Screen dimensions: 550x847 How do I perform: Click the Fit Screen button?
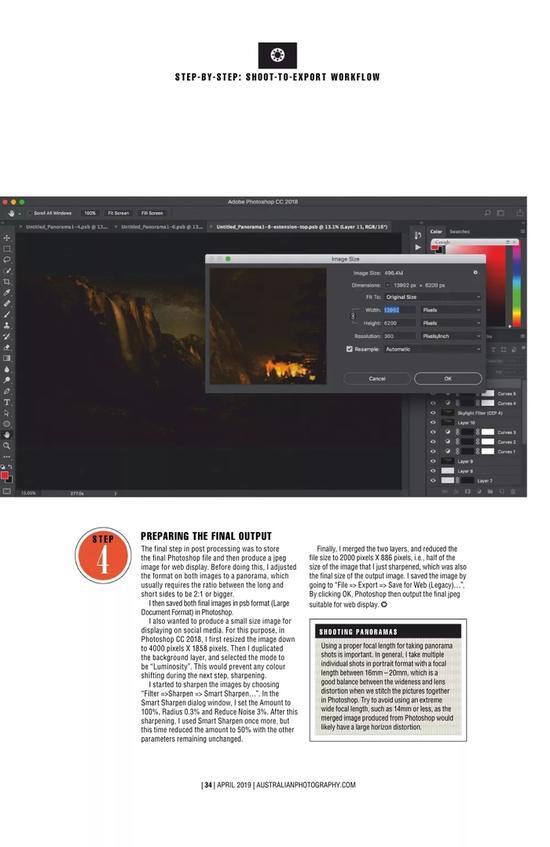click(x=118, y=213)
